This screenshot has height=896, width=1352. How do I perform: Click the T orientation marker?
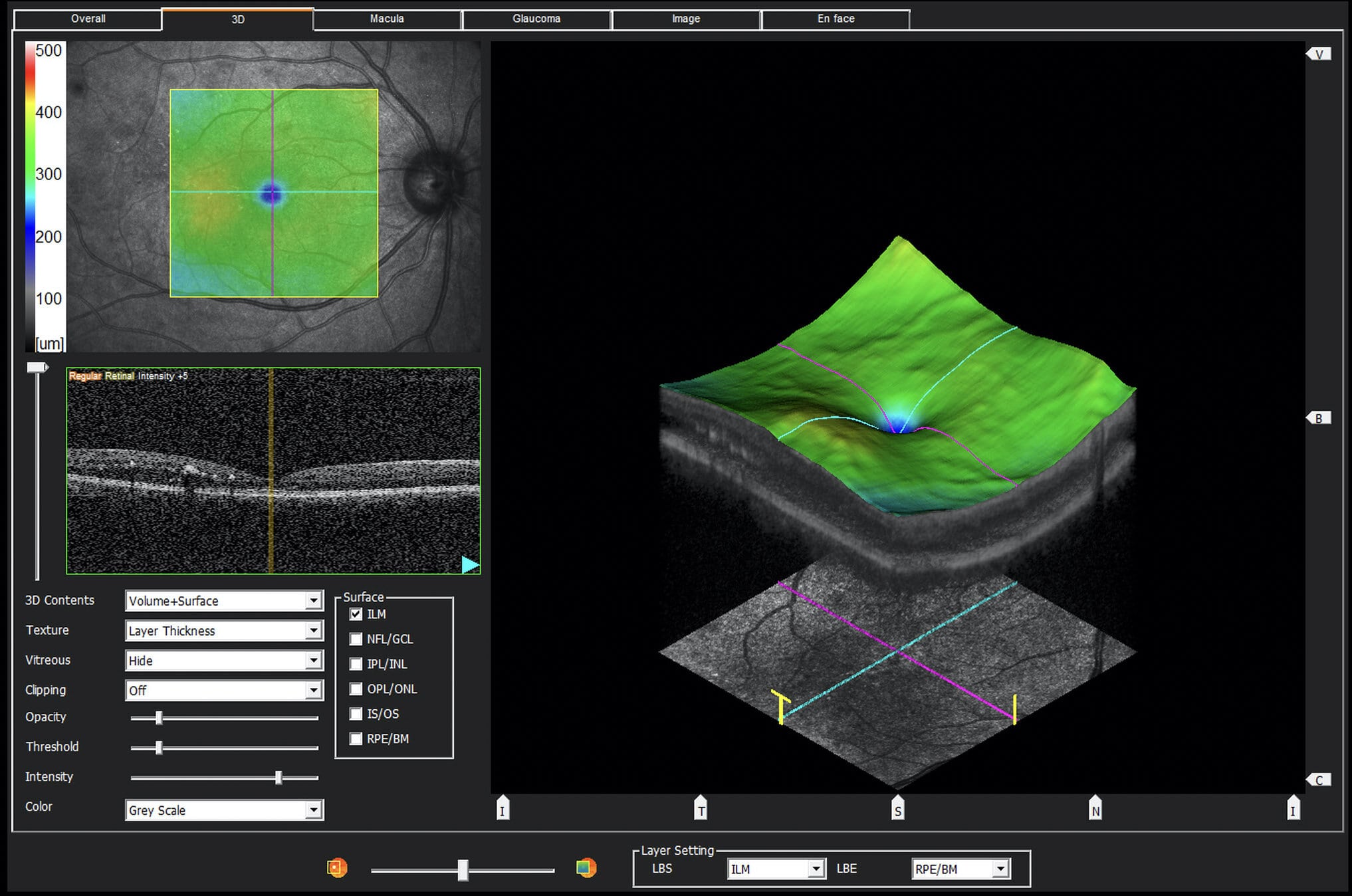[701, 808]
